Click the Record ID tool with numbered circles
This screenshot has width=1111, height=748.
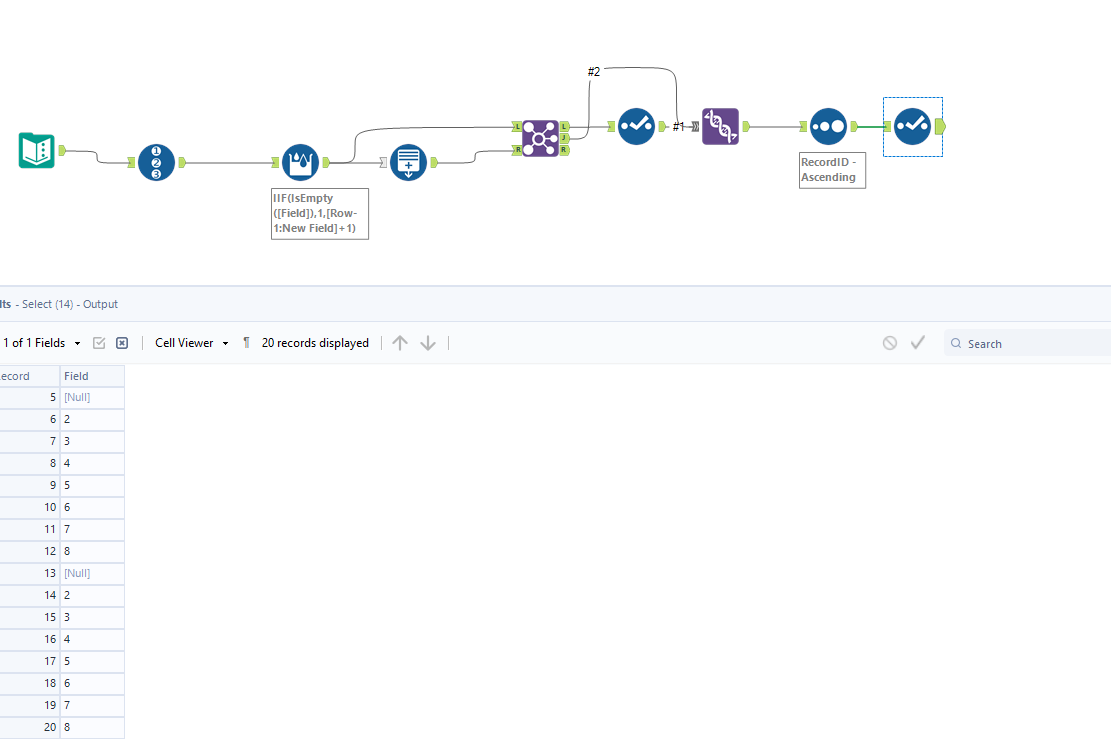155,162
